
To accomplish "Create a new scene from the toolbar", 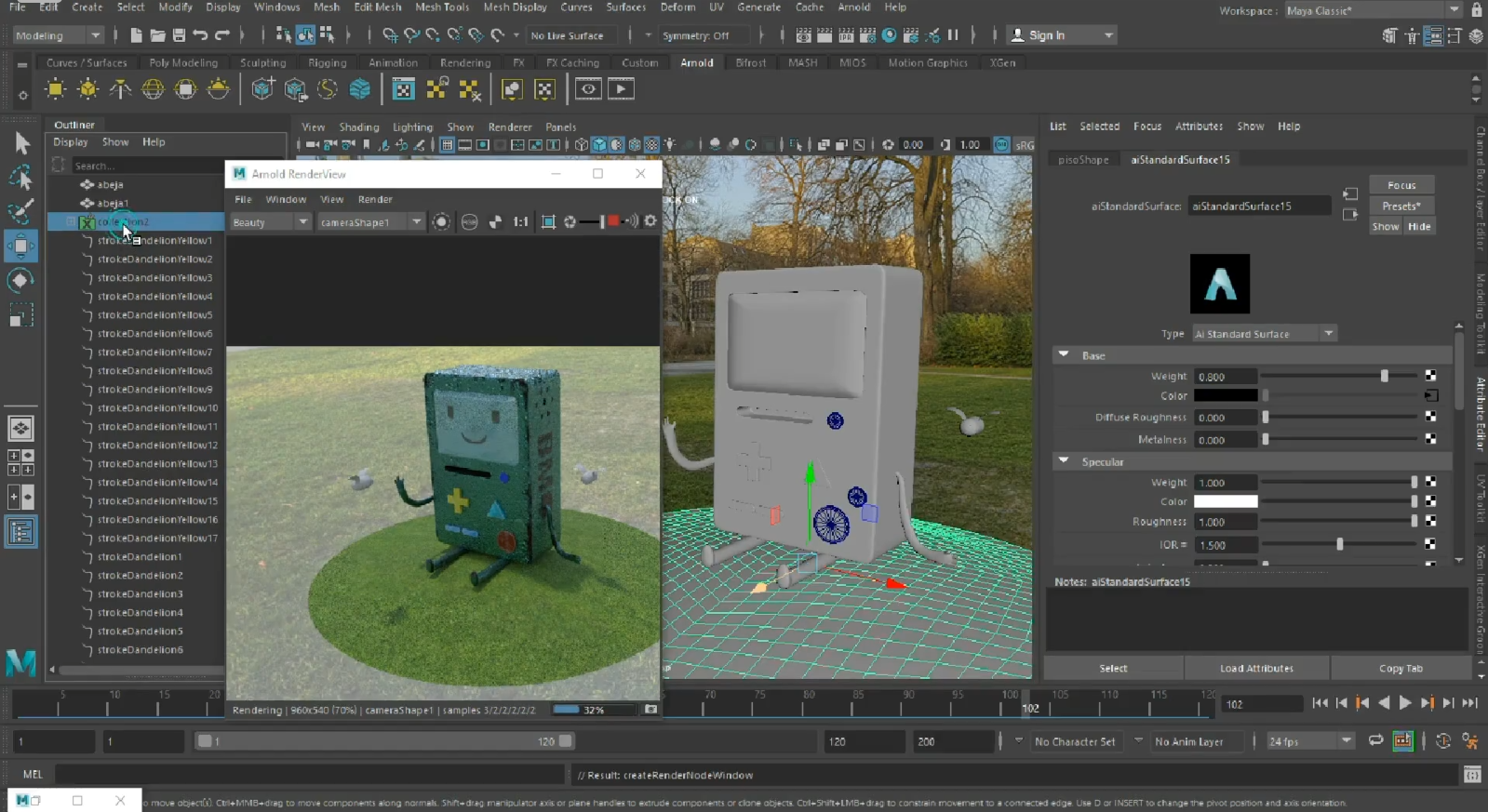I will pyautogui.click(x=136, y=35).
